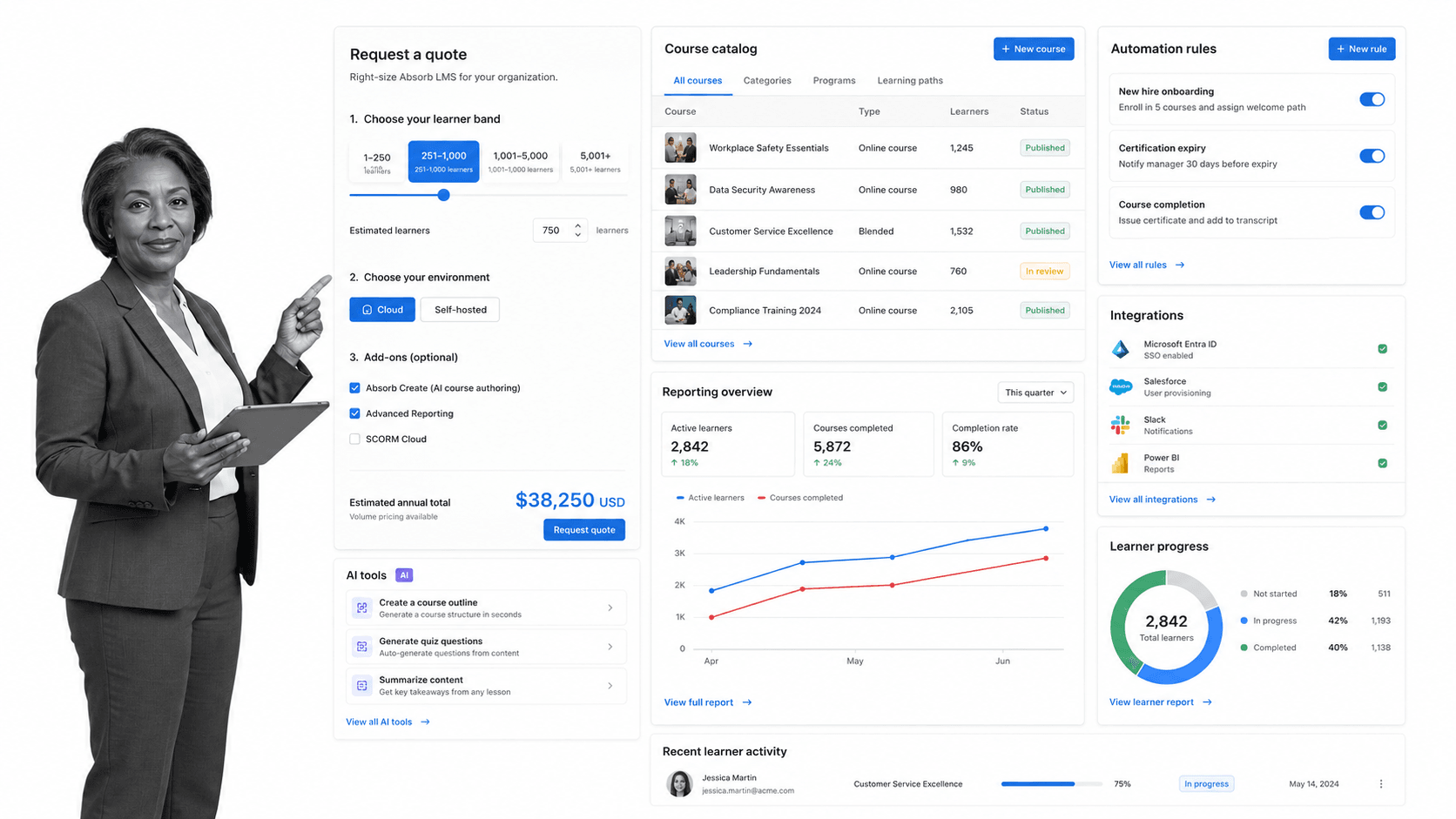
Task: Open the Create a course outline icon
Action: point(361,608)
